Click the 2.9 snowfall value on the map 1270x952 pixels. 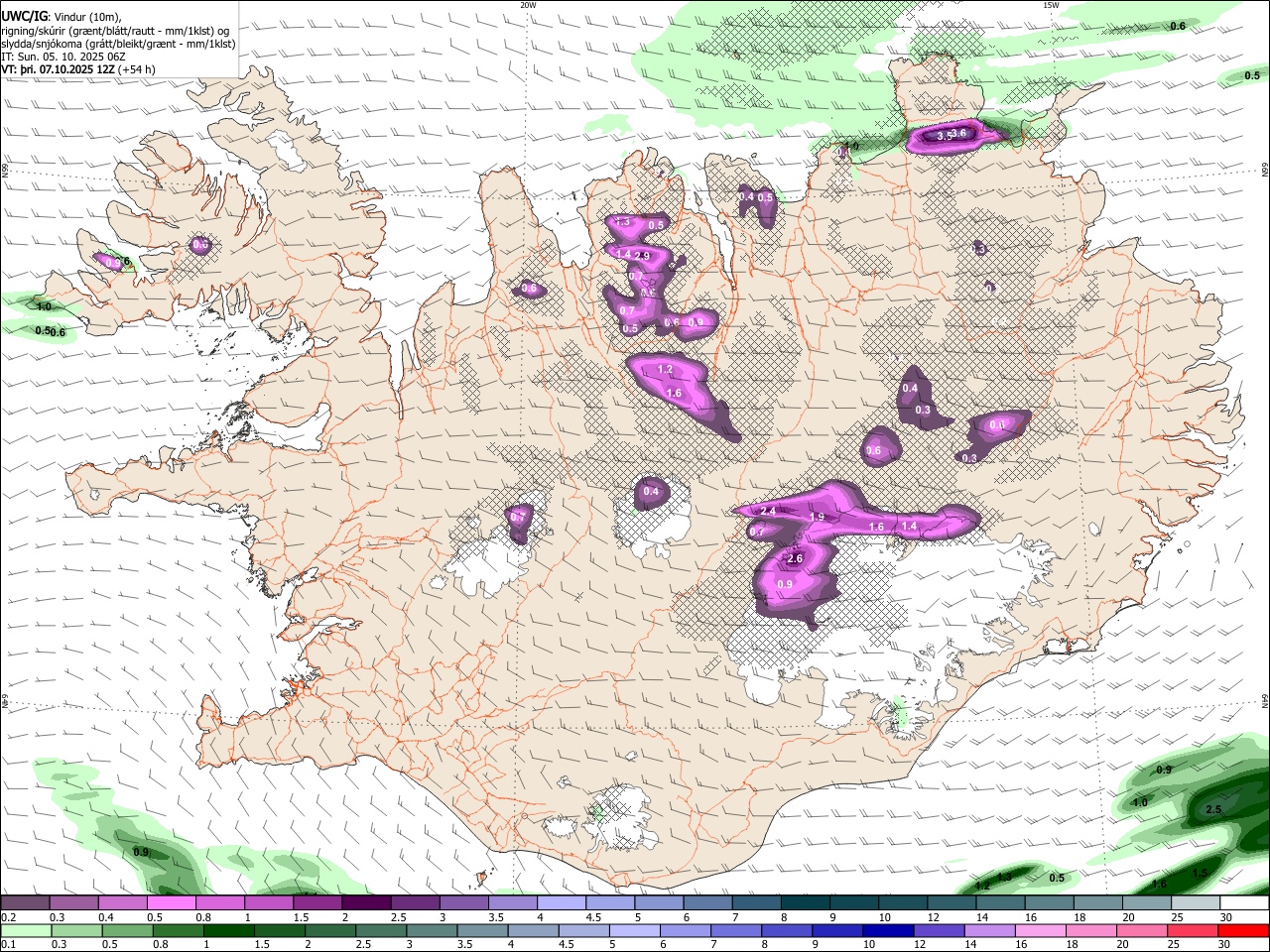click(x=642, y=256)
